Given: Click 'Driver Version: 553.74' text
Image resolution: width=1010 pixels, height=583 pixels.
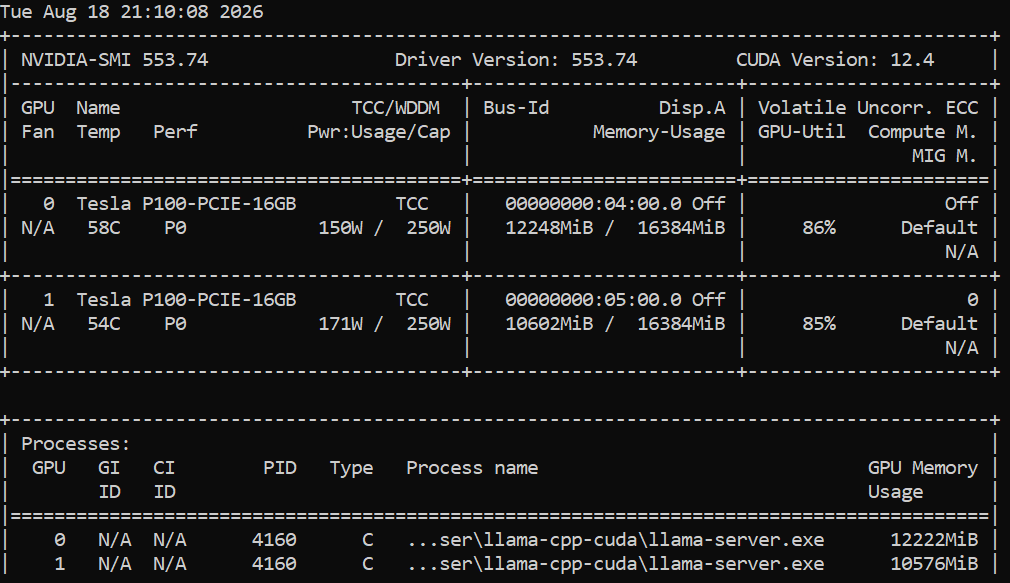Looking at the screenshot, I should (x=516, y=60).
